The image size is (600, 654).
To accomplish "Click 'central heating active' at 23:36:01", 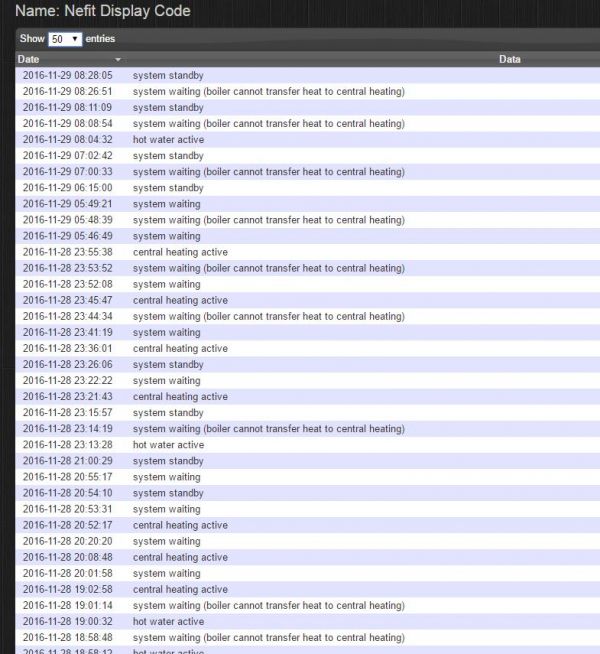I will (180, 349).
